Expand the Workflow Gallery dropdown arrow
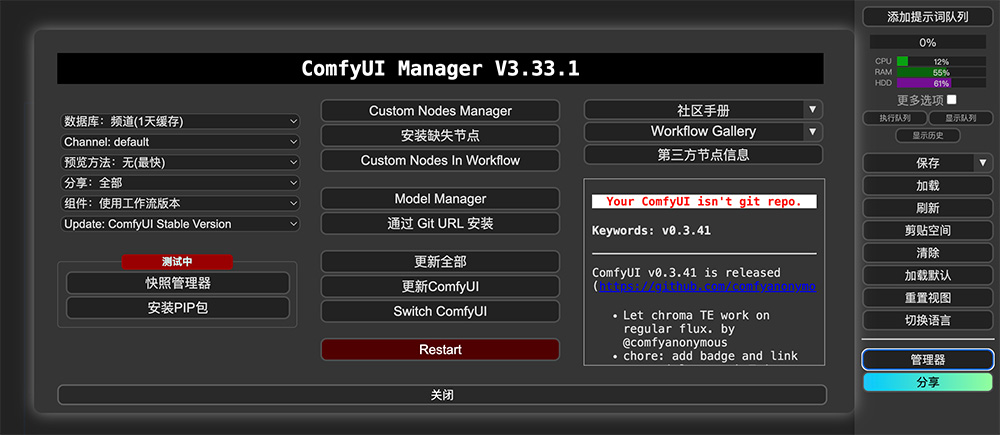The width and height of the screenshot is (1000, 435). (812, 131)
